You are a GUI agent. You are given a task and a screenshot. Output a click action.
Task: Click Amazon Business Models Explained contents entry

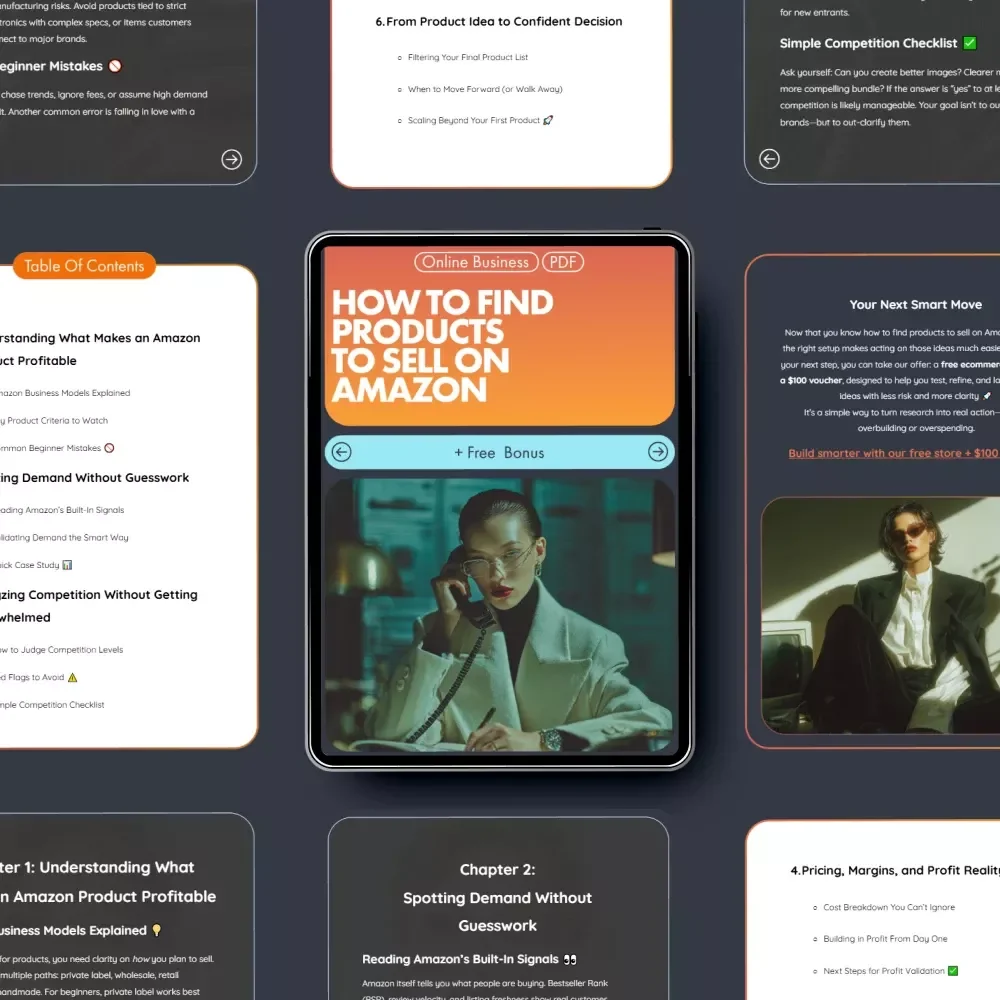(x=65, y=393)
